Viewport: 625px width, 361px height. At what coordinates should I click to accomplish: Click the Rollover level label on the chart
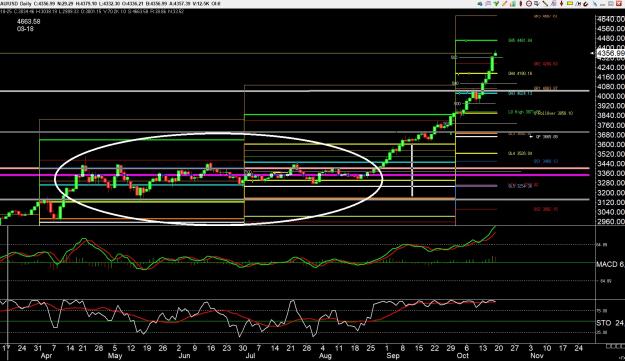pyautogui.click(x=554, y=113)
